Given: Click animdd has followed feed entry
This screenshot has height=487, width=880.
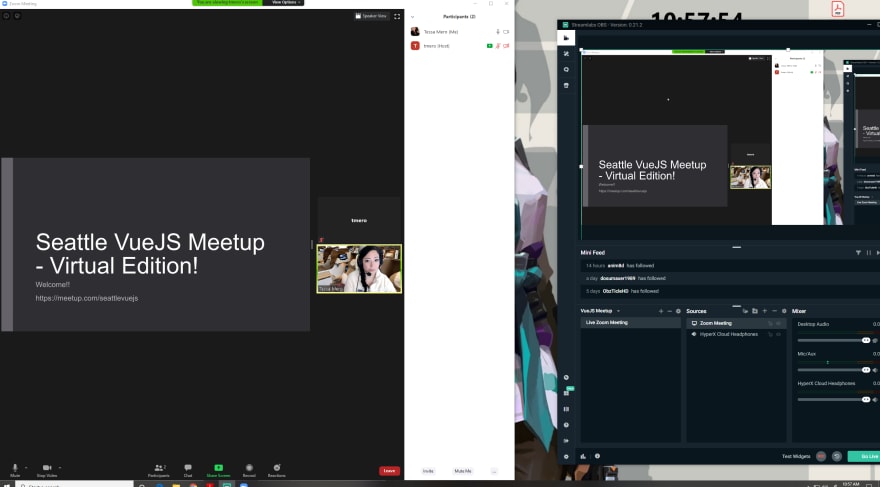Looking at the screenshot, I should coord(730,265).
